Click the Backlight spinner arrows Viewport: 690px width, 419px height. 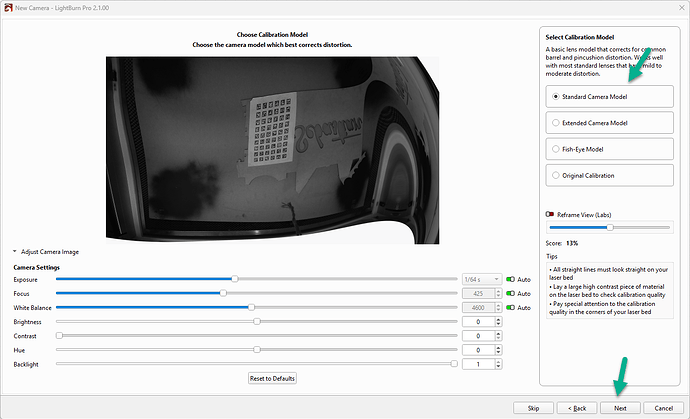click(x=499, y=364)
